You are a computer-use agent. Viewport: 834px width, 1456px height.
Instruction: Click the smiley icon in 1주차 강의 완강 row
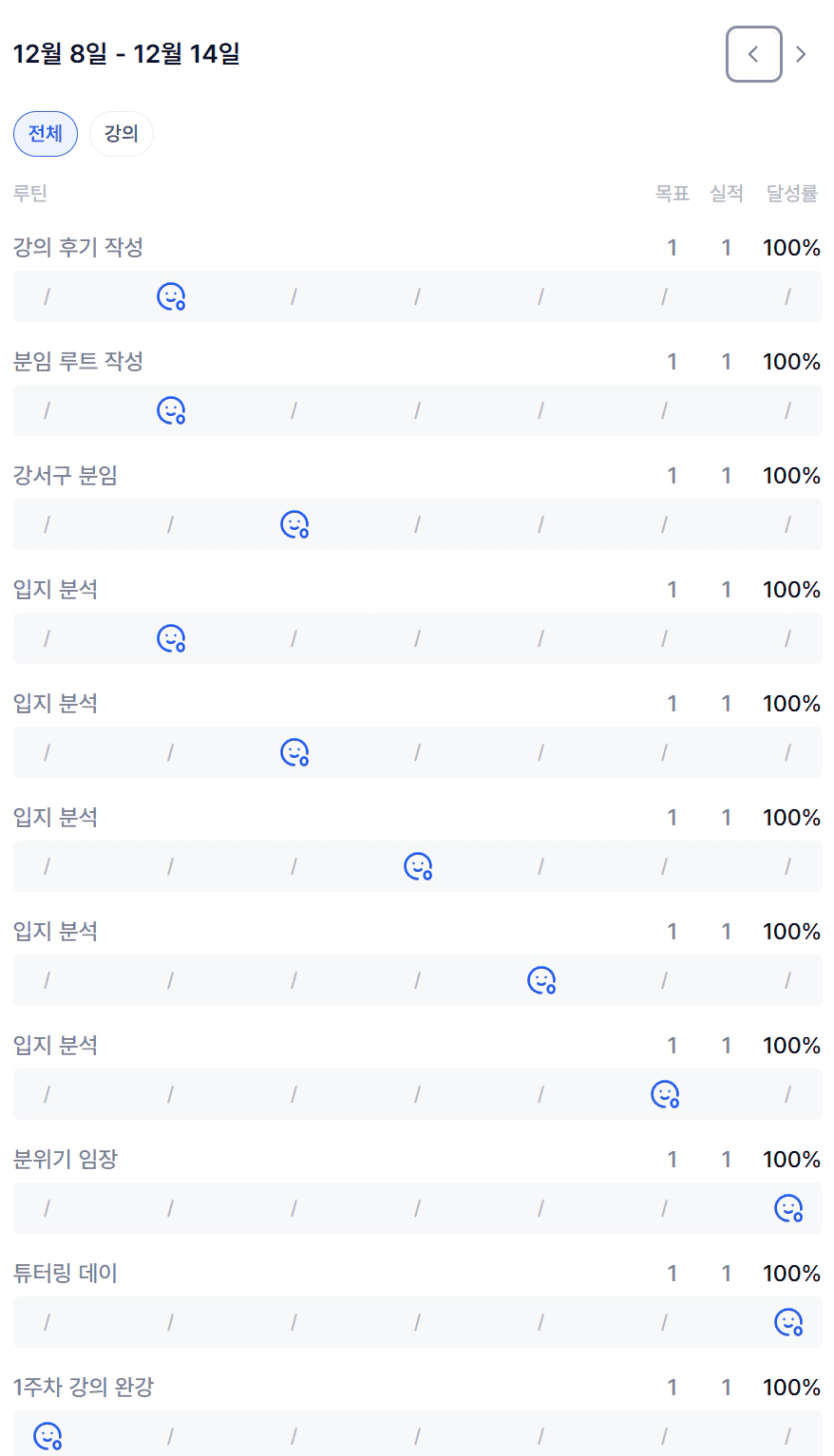coord(47,1436)
